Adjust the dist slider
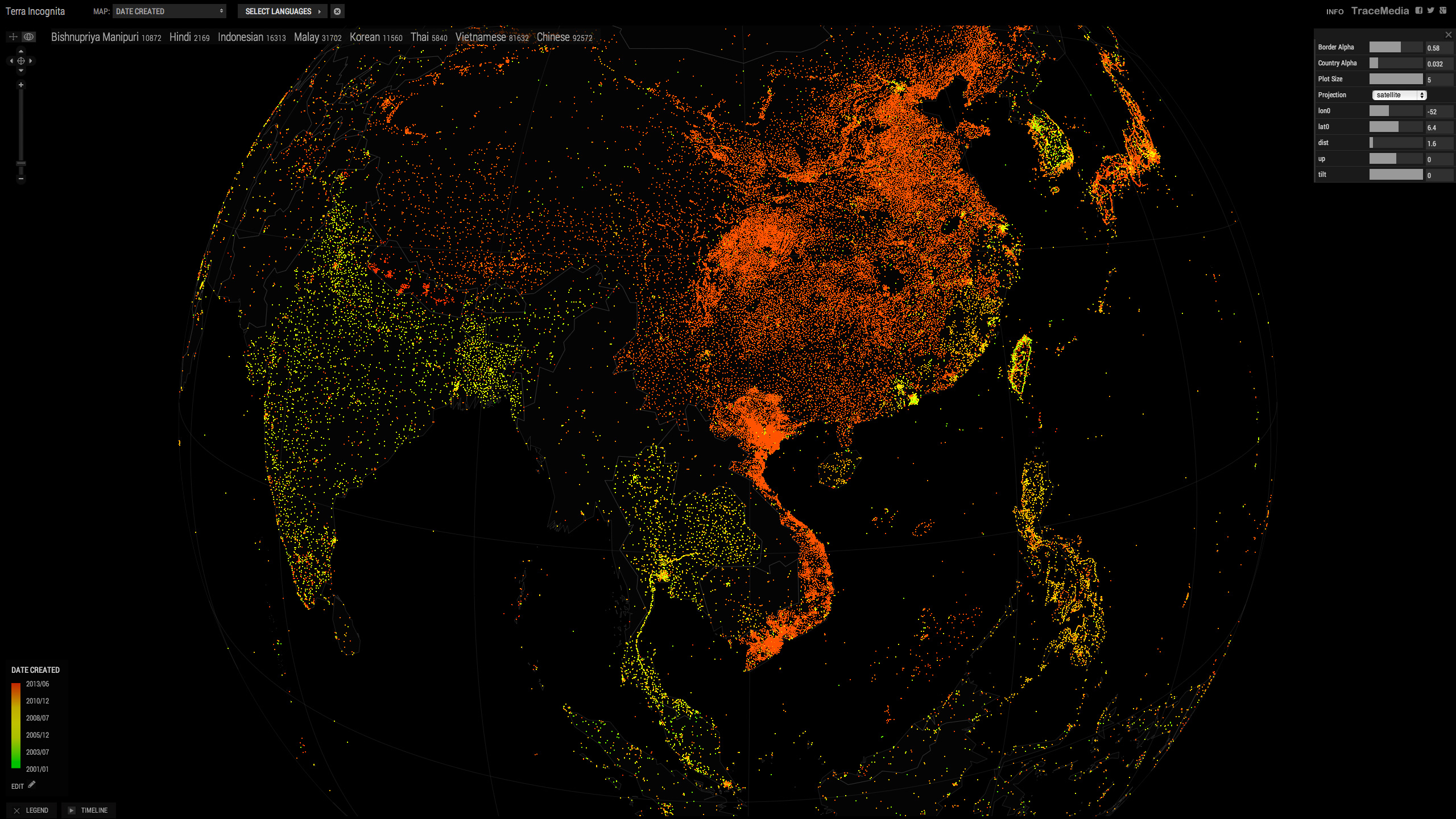 pyautogui.click(x=1396, y=143)
